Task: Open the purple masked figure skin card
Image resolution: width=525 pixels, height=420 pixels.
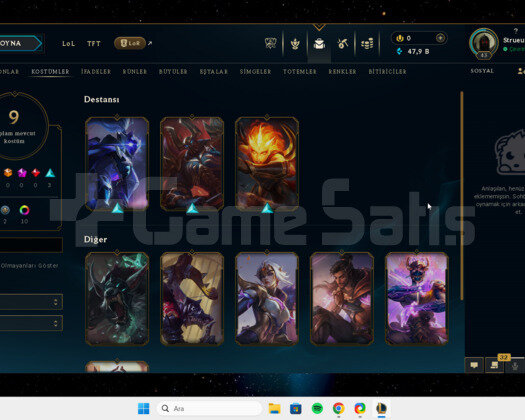Action: 417,299
